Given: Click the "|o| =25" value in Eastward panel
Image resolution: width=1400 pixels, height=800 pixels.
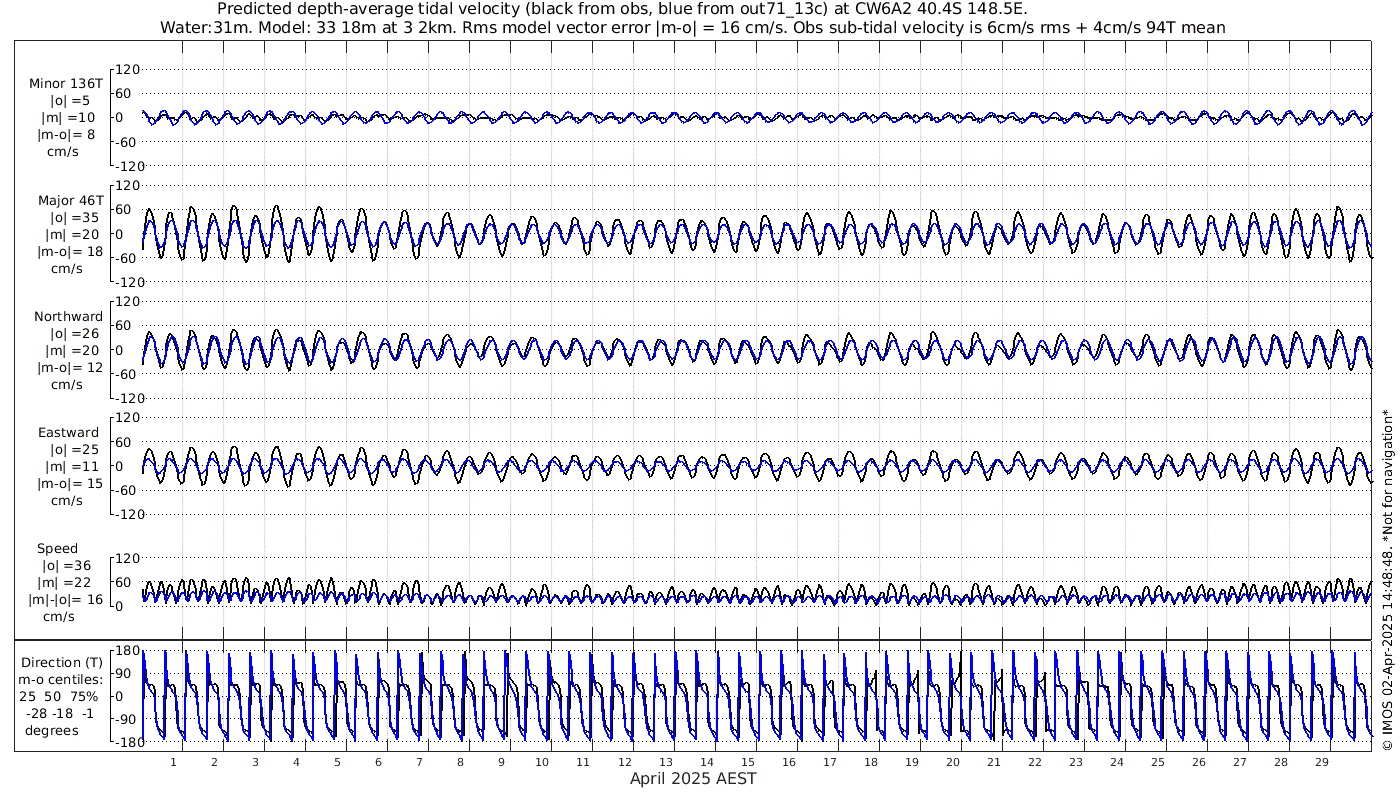Looking at the screenshot, I should coord(75,449).
